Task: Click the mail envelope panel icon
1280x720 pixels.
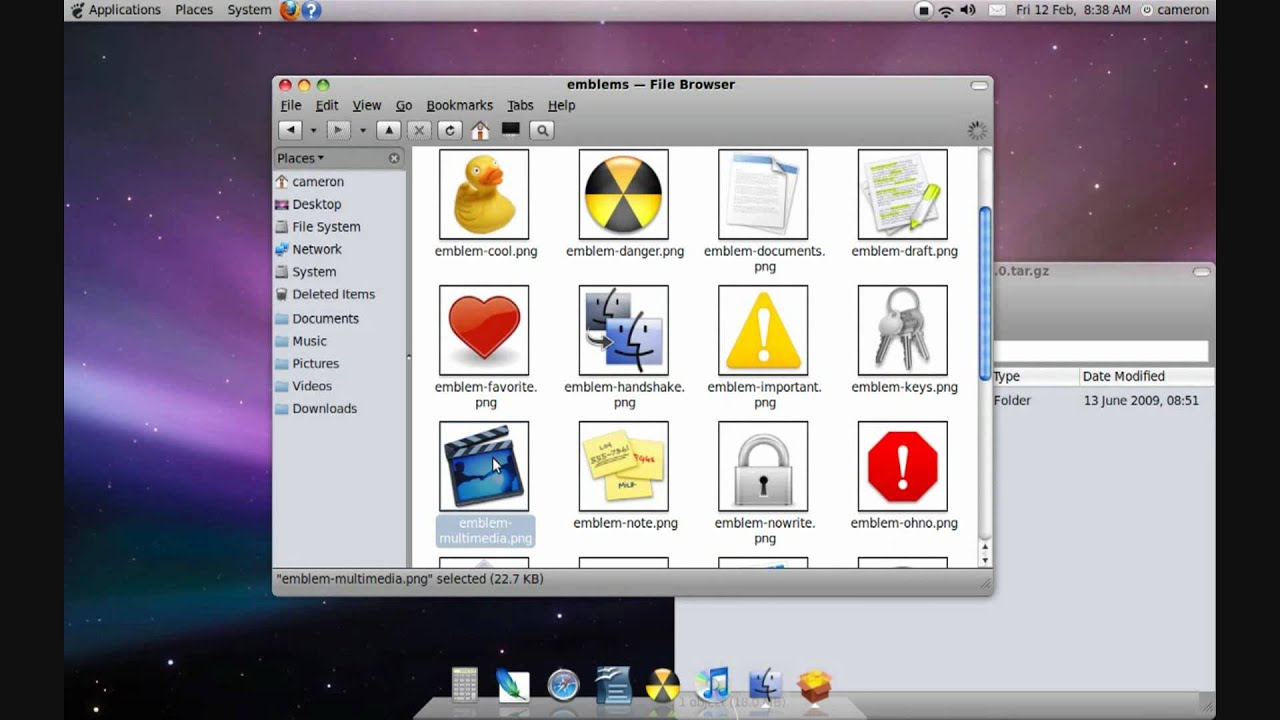Action: 997,10
